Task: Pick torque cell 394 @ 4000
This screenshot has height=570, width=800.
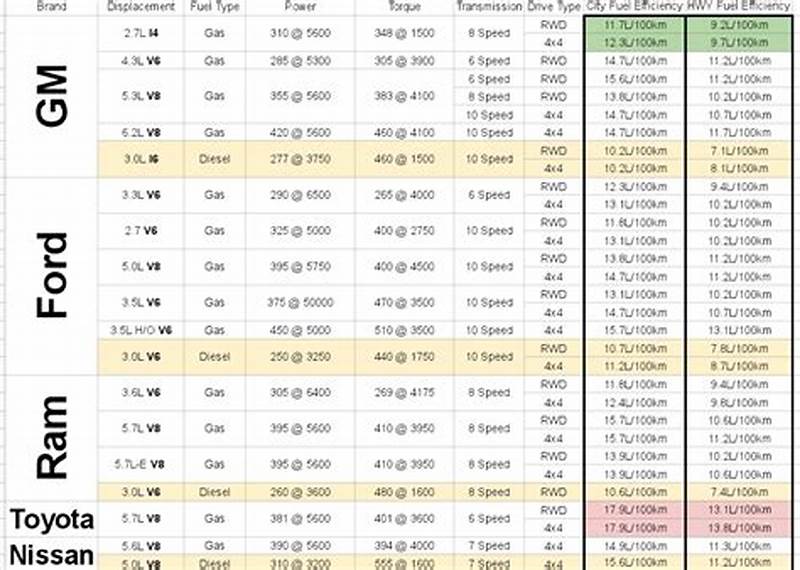Action: click(x=404, y=546)
